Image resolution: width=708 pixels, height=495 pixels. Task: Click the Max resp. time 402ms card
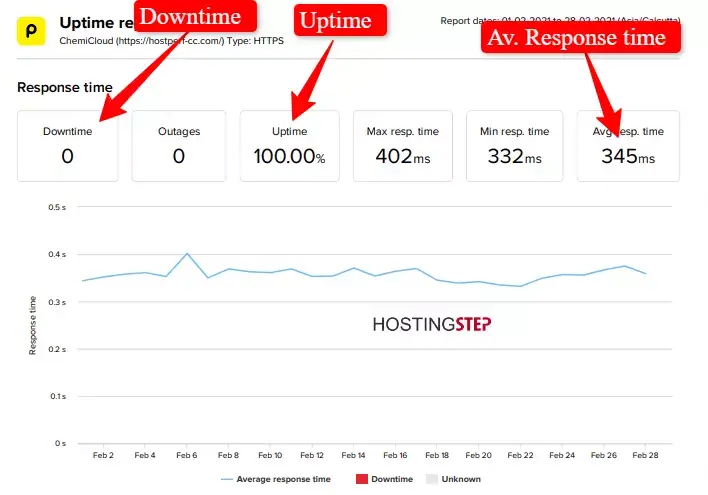tap(403, 146)
